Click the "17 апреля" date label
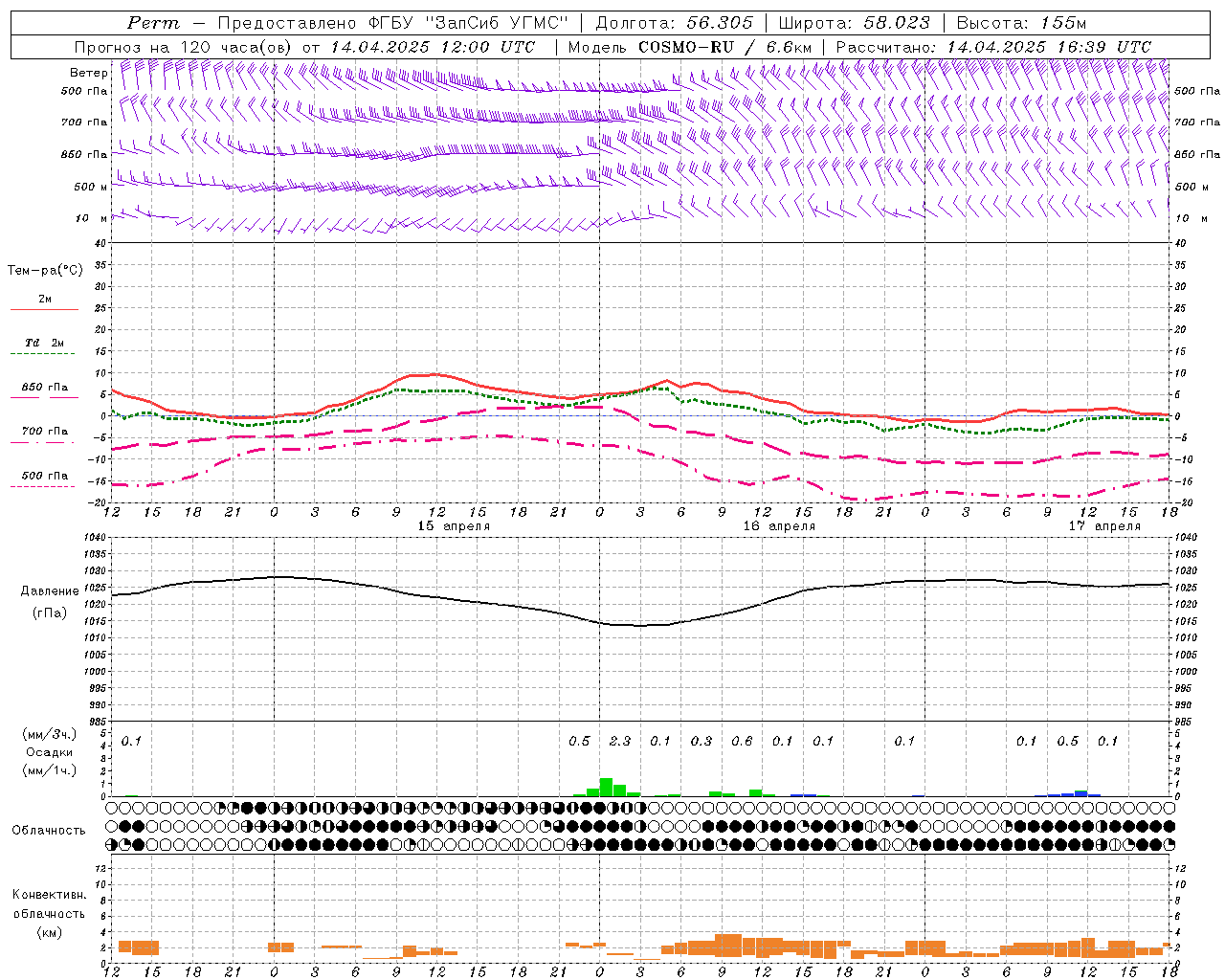Viewport: 1225px width, 980px height. (x=1104, y=526)
